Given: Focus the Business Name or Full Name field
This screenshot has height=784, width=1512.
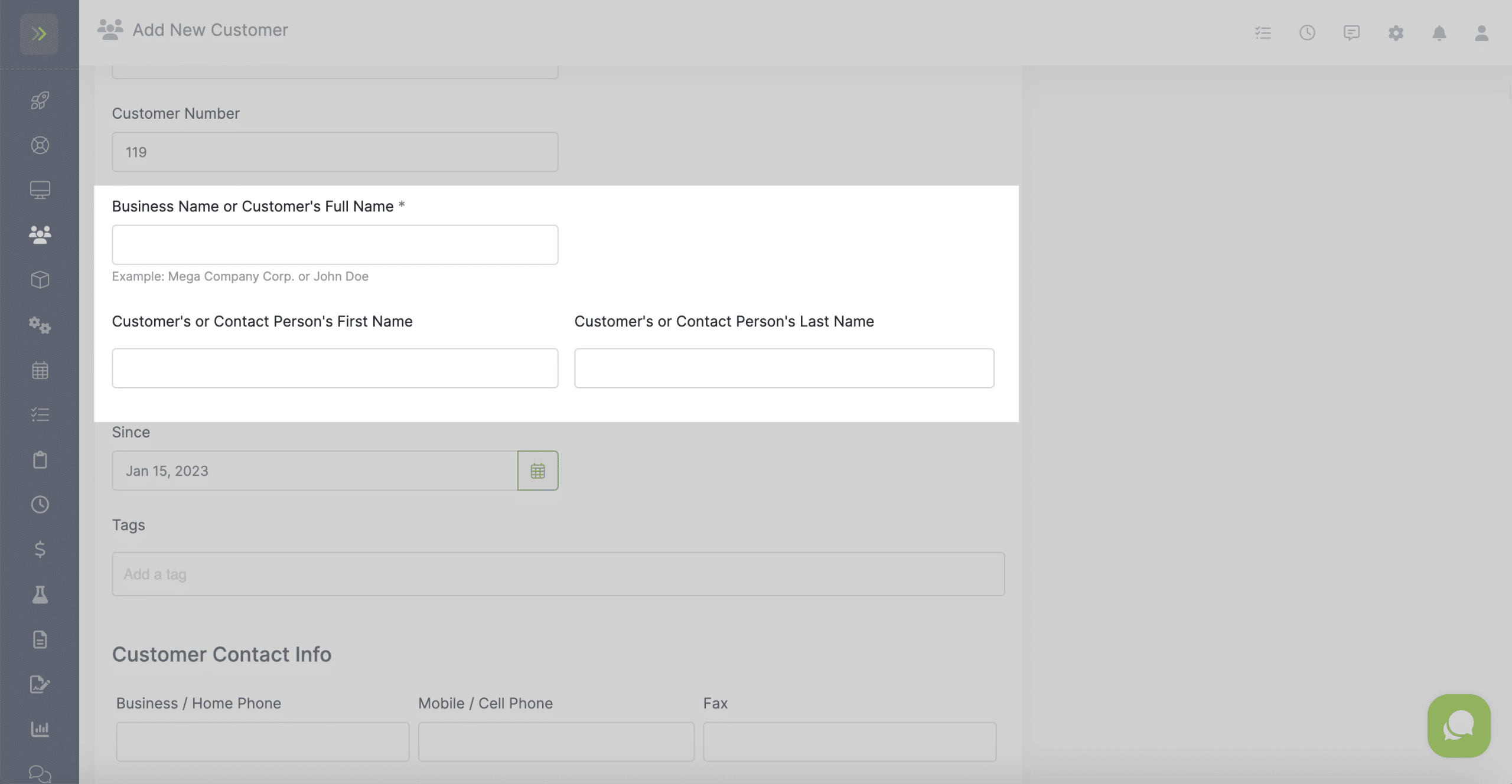Looking at the screenshot, I should [x=335, y=244].
